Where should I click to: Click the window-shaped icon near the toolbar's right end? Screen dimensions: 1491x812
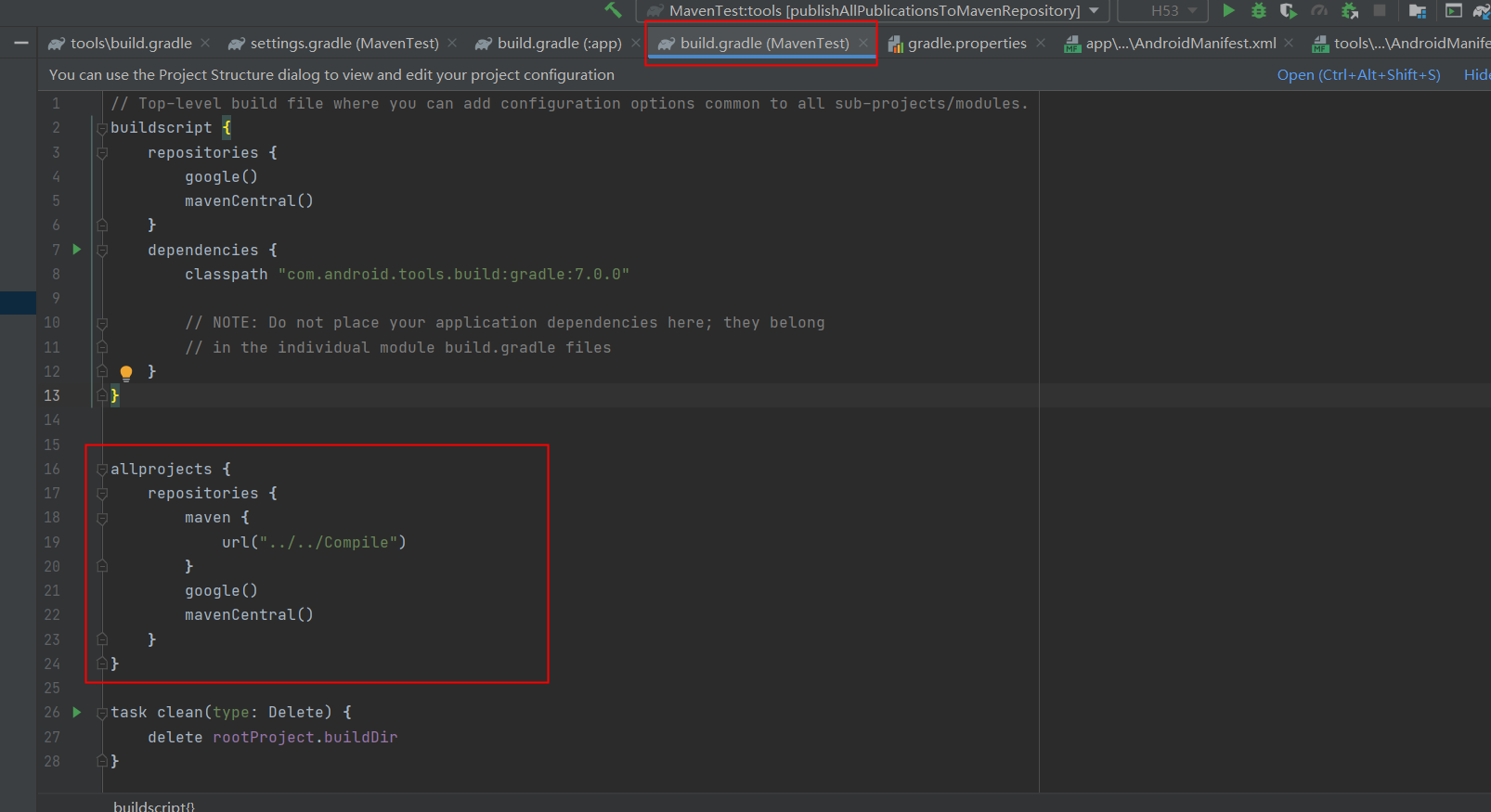[x=1454, y=10]
